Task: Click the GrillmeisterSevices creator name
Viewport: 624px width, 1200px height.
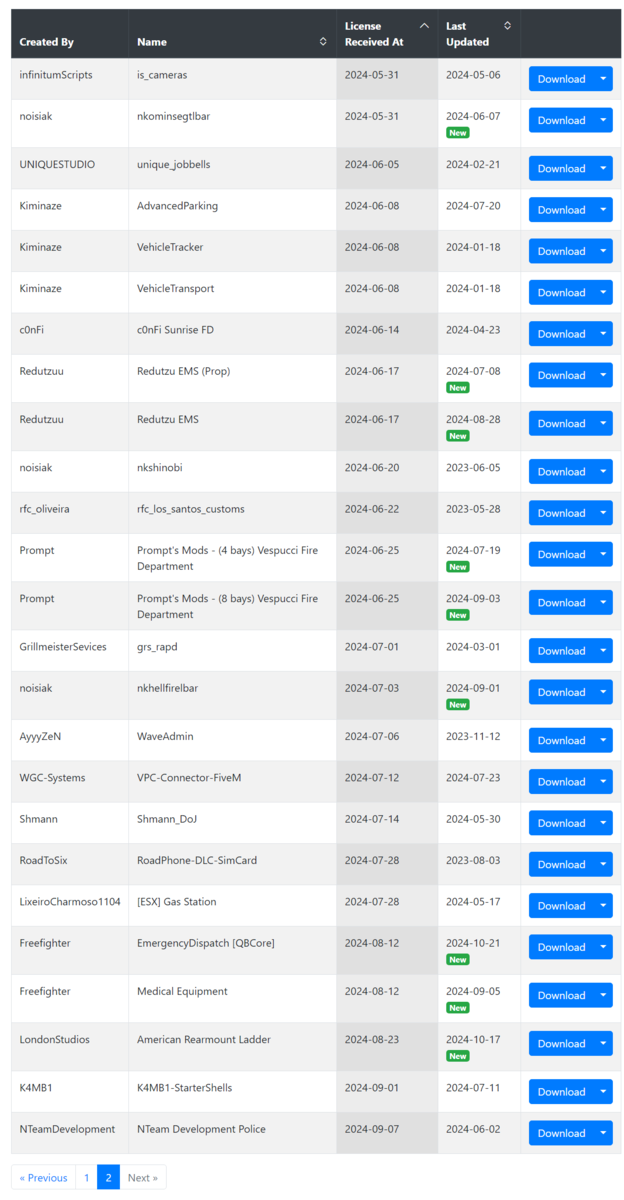Action: (63, 646)
